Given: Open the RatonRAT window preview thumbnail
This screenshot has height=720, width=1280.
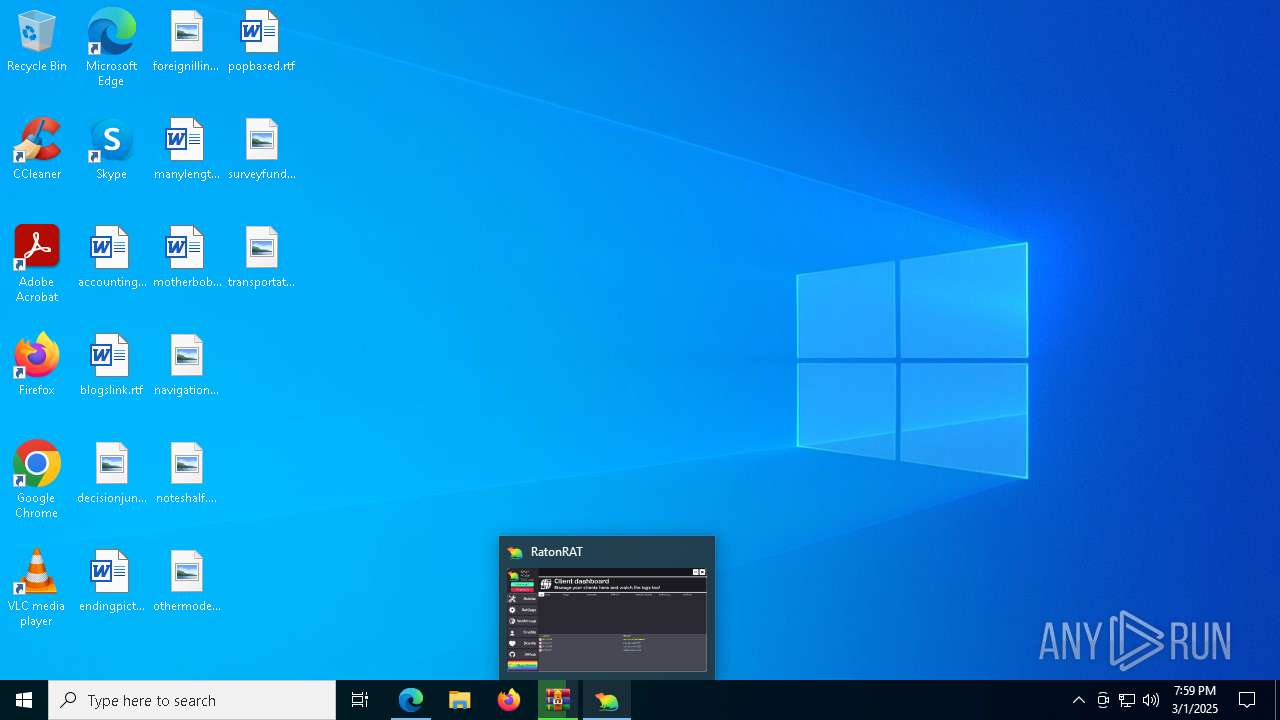Looking at the screenshot, I should pos(607,620).
